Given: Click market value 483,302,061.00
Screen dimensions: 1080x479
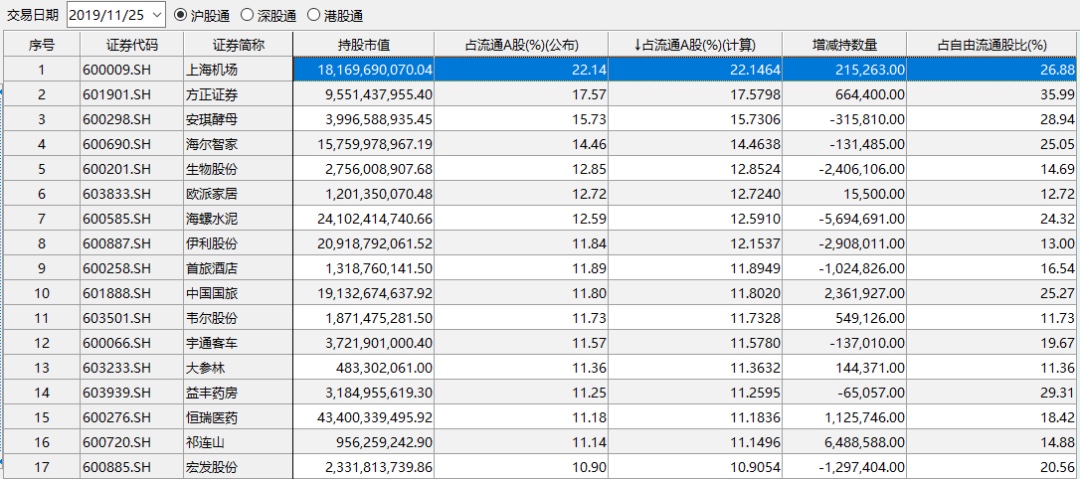Looking at the screenshot, I should pyautogui.click(x=364, y=367).
